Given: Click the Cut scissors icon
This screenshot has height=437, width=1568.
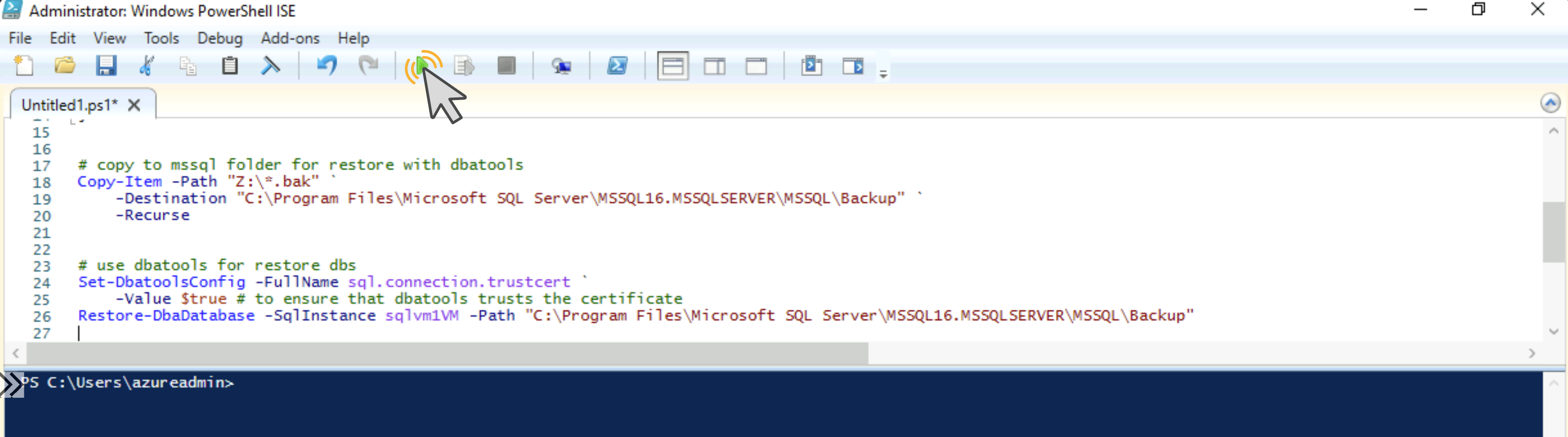Looking at the screenshot, I should click(147, 65).
